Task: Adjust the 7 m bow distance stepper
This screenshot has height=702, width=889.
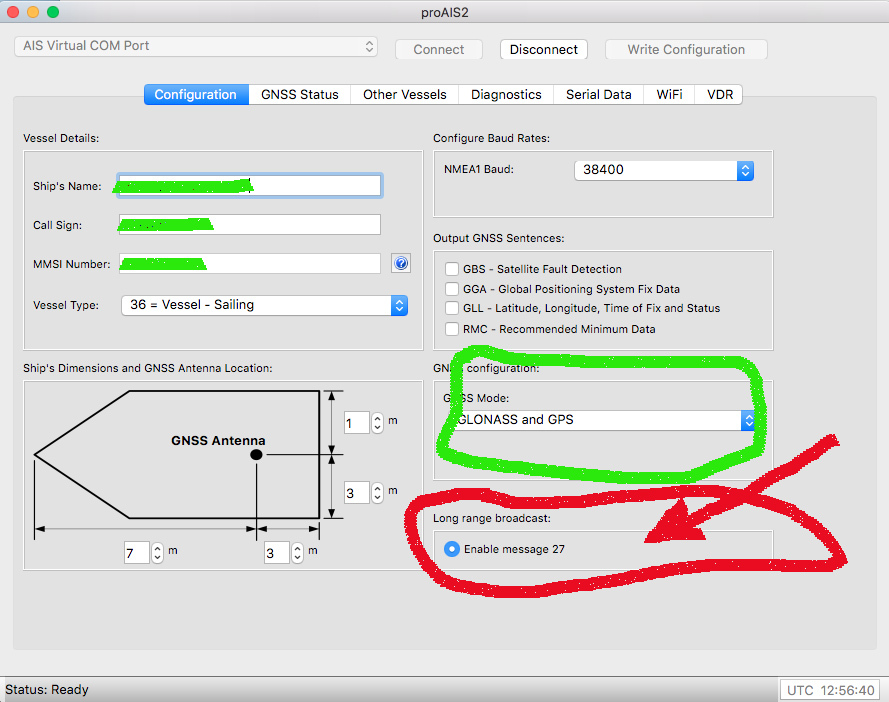Action: coord(157,552)
